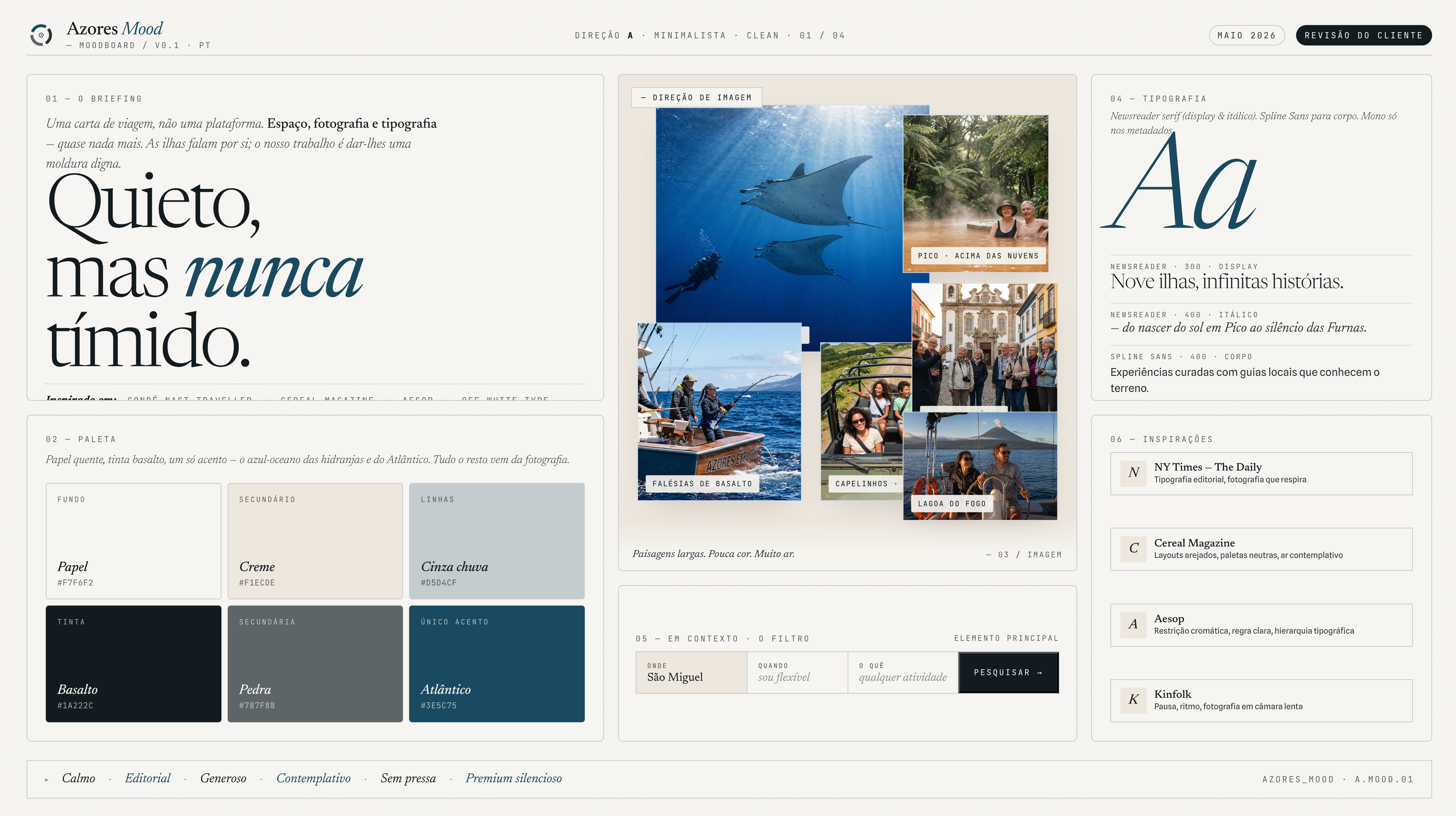Select the Cinza chuva color swatch
The height and width of the screenshot is (816, 1456).
click(497, 541)
